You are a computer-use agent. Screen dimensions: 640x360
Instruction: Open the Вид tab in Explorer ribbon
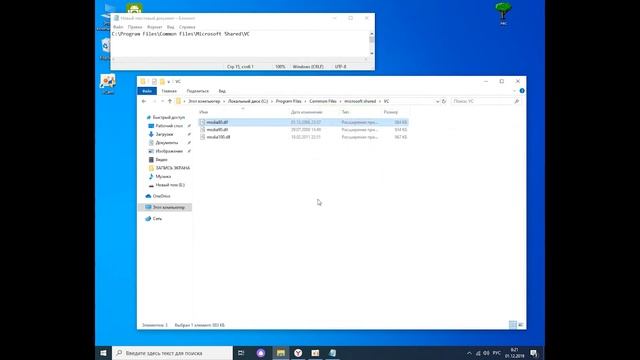coord(222,91)
